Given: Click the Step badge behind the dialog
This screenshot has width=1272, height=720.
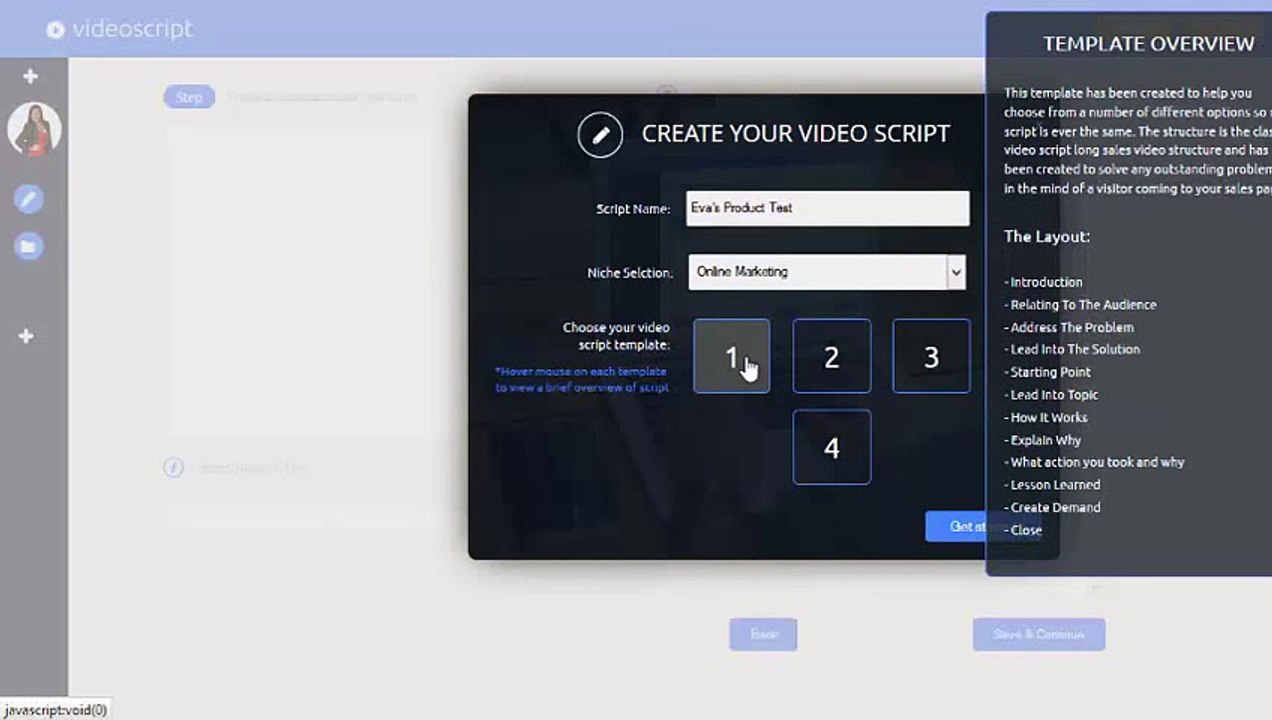Looking at the screenshot, I should (189, 97).
